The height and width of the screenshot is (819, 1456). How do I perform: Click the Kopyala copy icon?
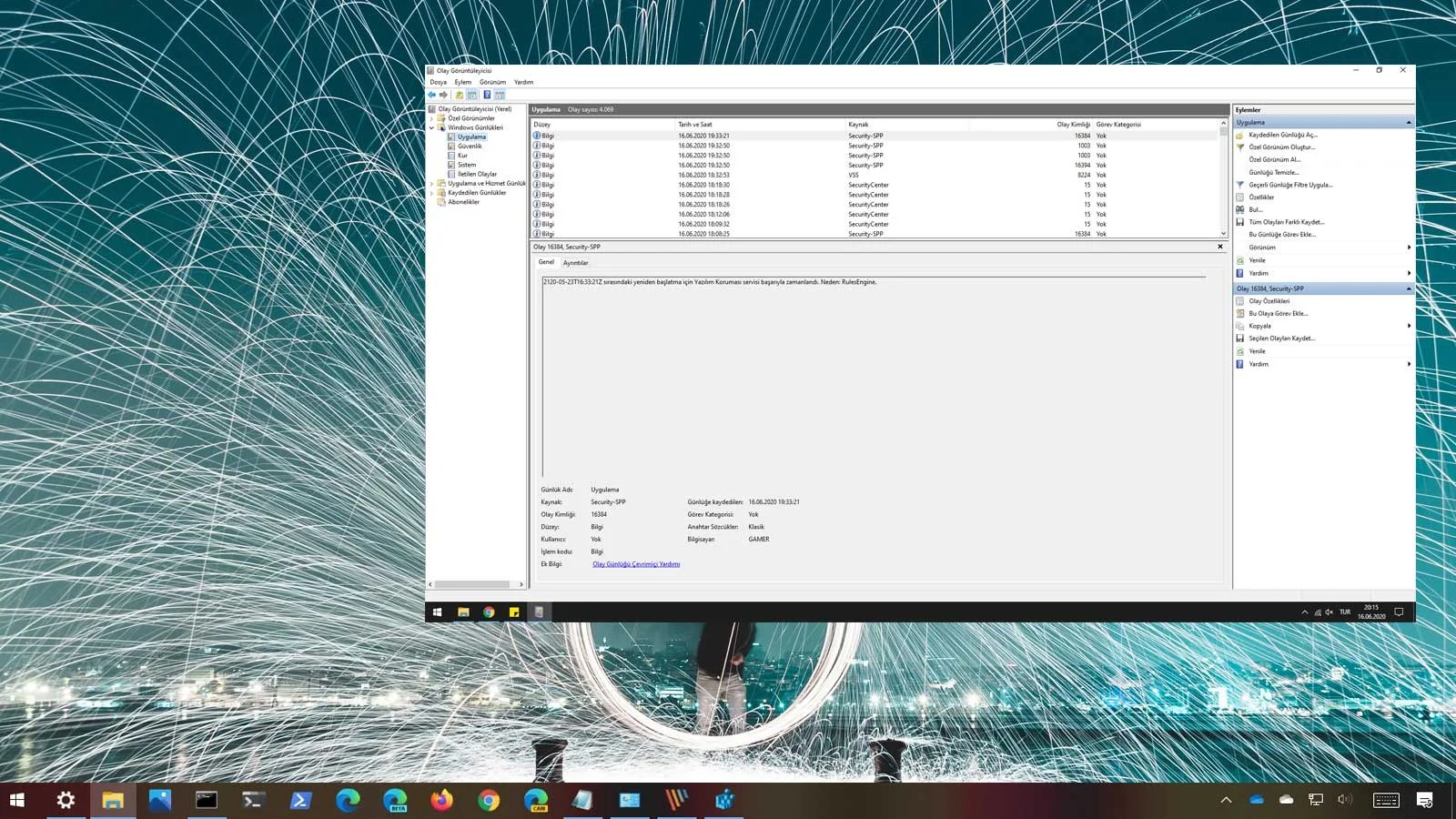point(1240,325)
